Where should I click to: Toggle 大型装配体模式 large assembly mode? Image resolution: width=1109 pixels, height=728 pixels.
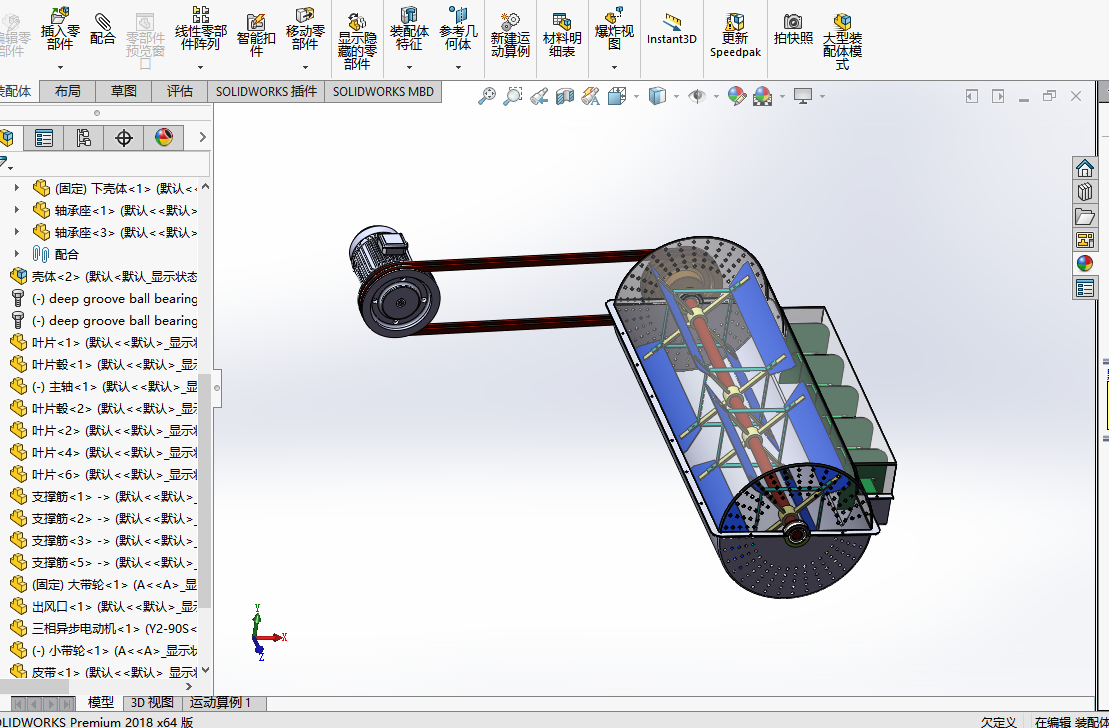coord(842,41)
